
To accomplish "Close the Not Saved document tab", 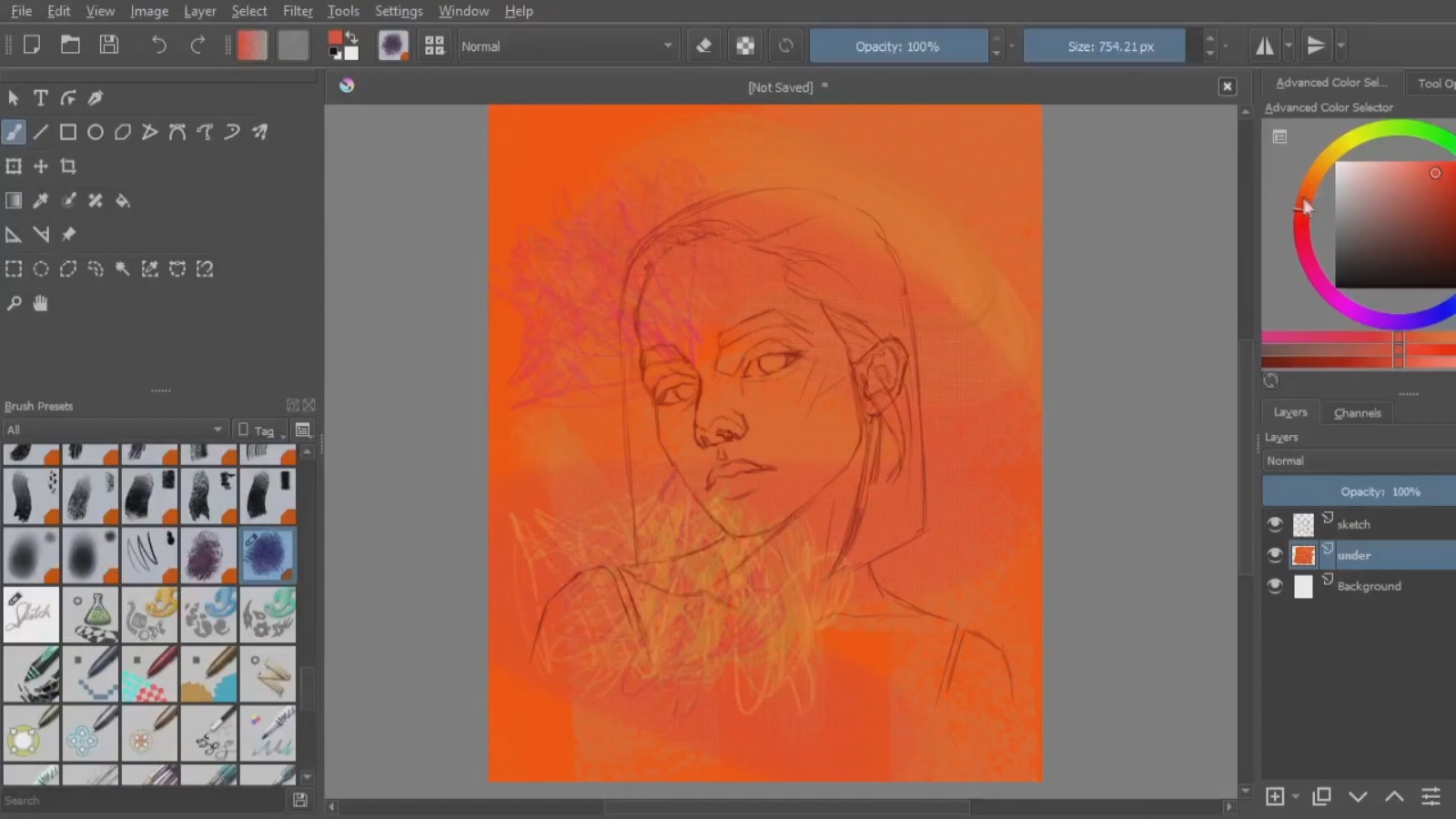I will pyautogui.click(x=1227, y=86).
